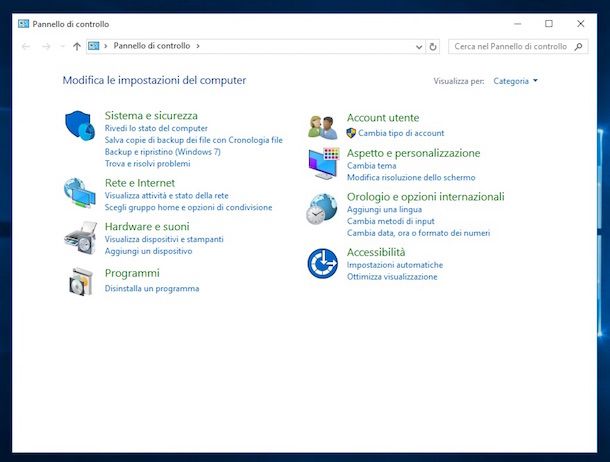Screen dimensions: 610x462
Task: Open the Sistema e sicurezza shield icon
Action: coord(80,125)
